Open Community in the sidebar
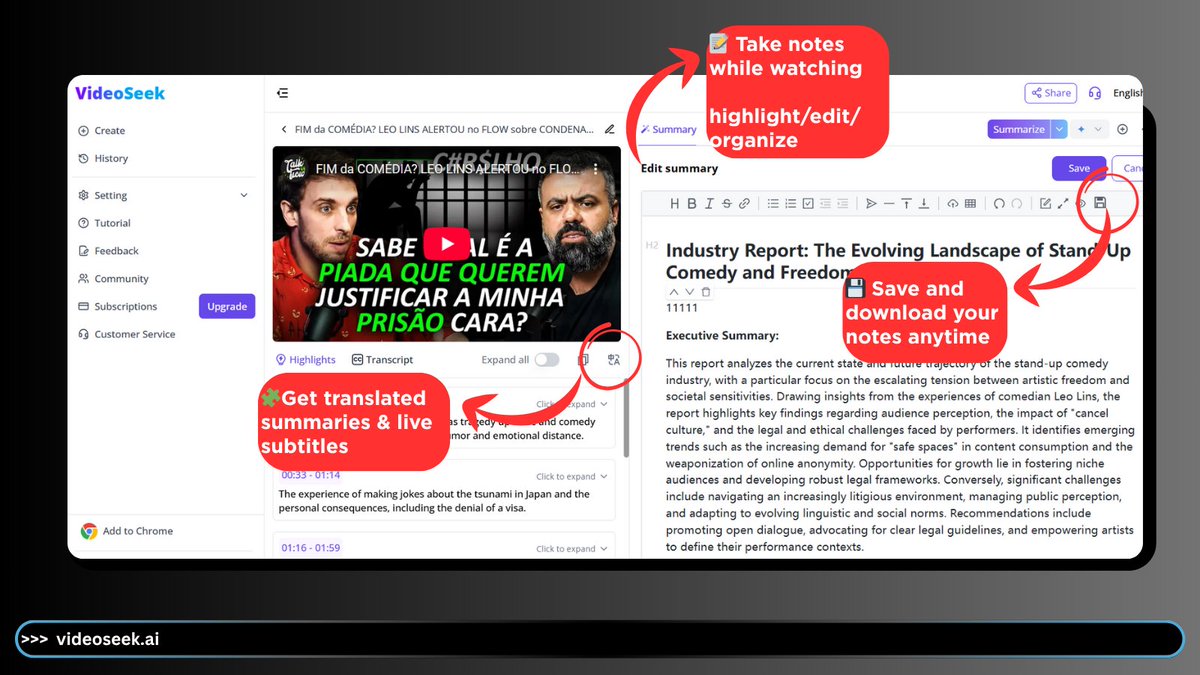This screenshot has width=1200, height=675. click(x=113, y=279)
